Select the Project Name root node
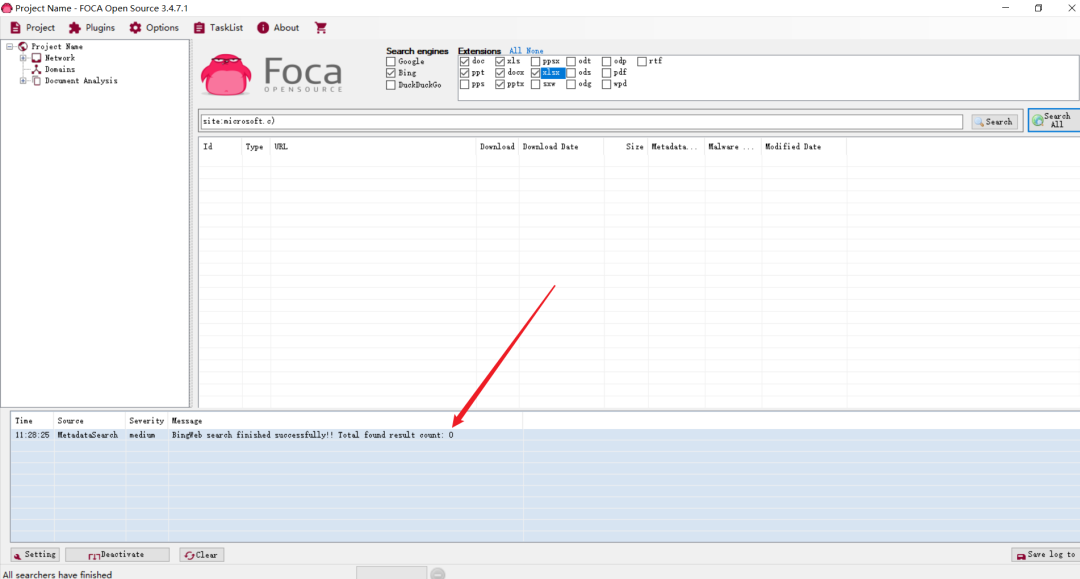1080x579 pixels. pyautogui.click(x=57, y=46)
